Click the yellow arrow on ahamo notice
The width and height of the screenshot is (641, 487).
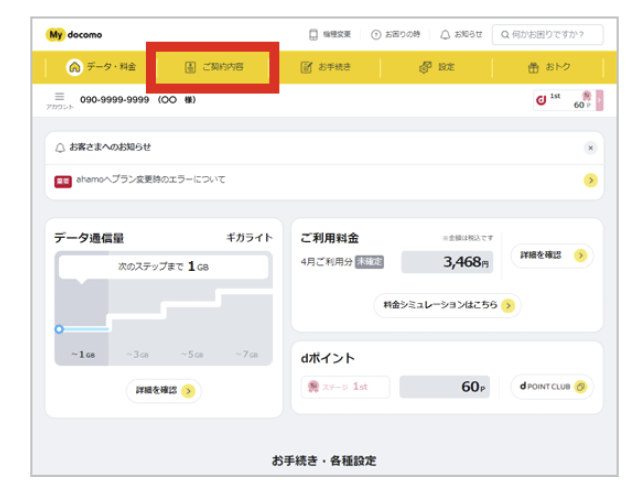590,180
